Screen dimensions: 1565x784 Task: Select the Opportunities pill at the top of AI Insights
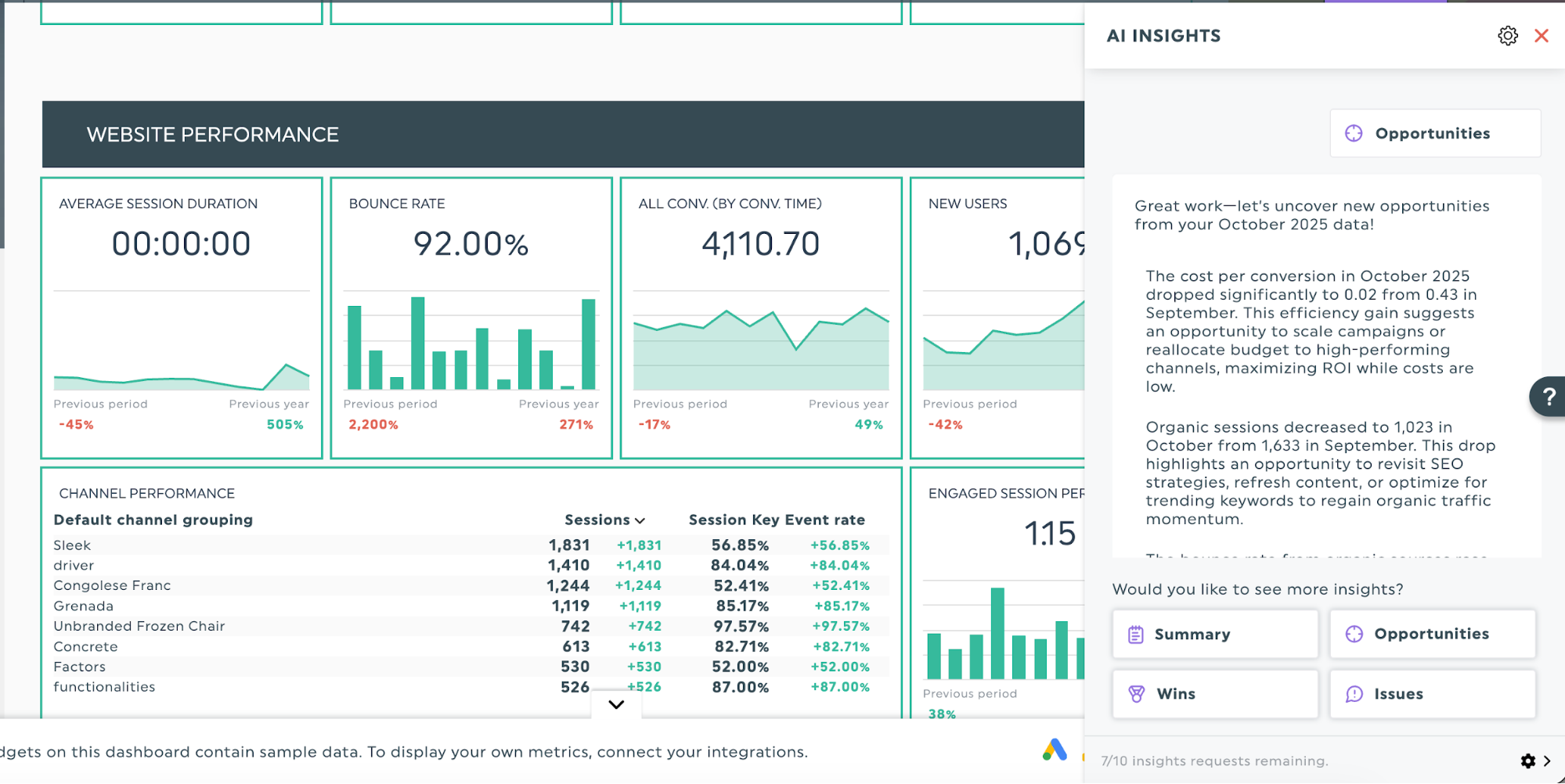pos(1433,133)
